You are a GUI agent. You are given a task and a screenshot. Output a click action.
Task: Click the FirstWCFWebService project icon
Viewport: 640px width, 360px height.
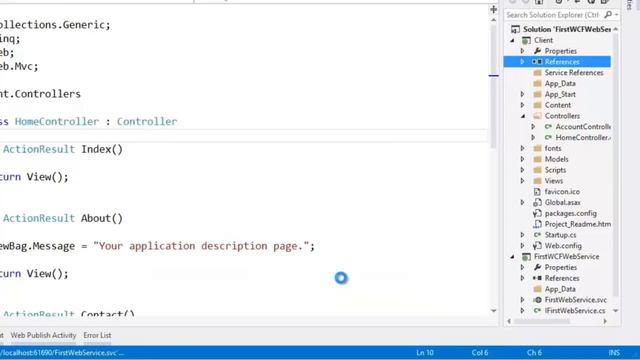527,256
